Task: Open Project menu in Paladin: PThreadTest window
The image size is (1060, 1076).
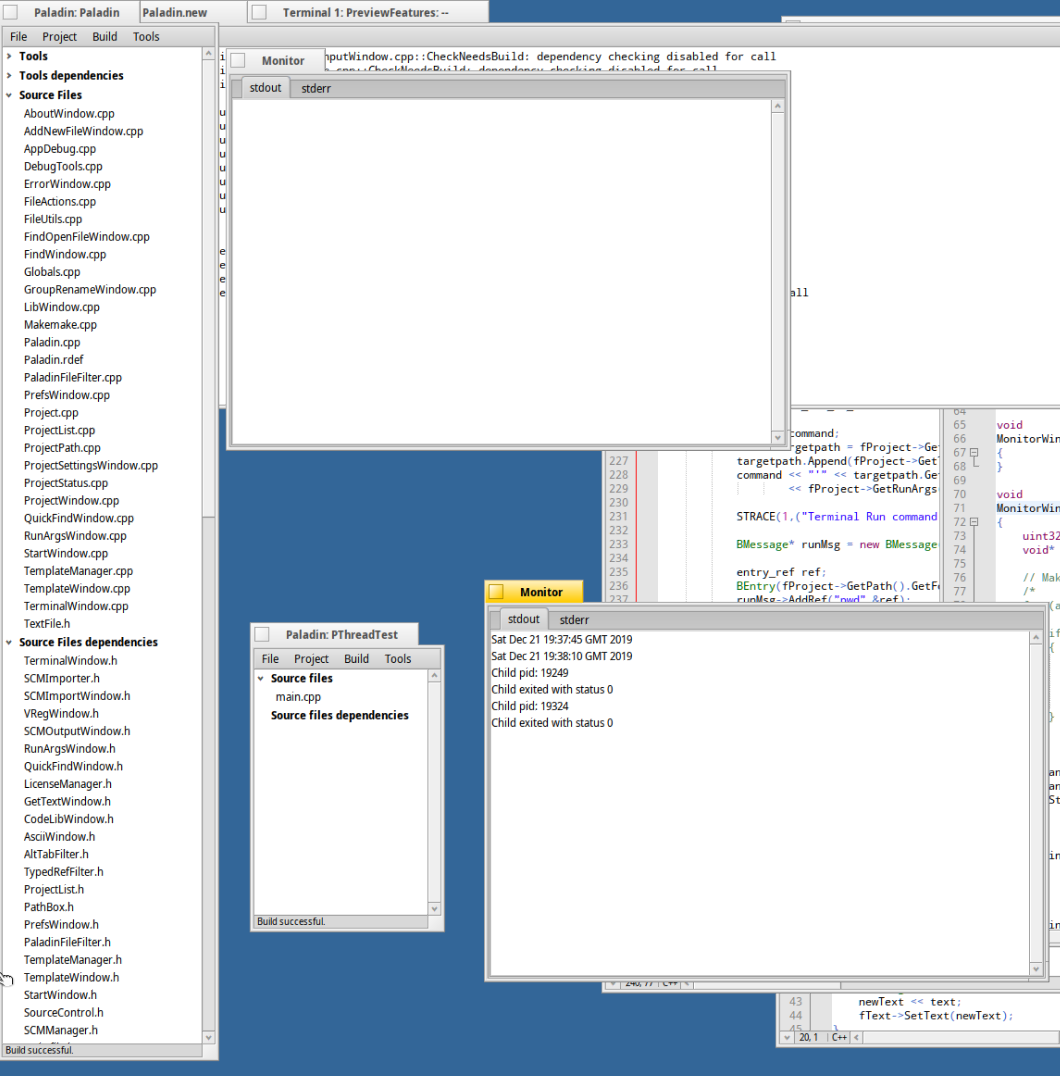Action: 311,659
